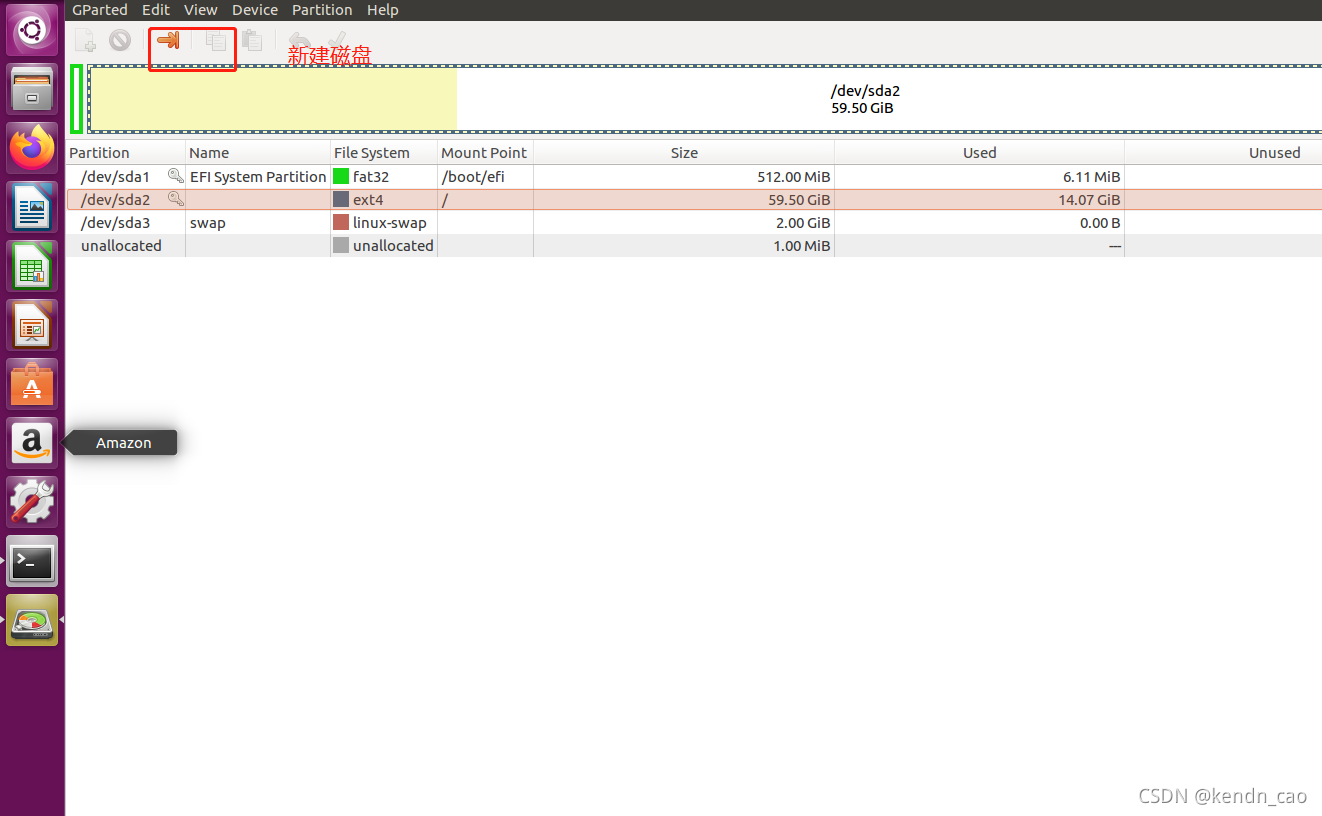This screenshot has height=816, width=1322.
Task: Click the "2.00 GiB" size cell
Action: (x=802, y=222)
